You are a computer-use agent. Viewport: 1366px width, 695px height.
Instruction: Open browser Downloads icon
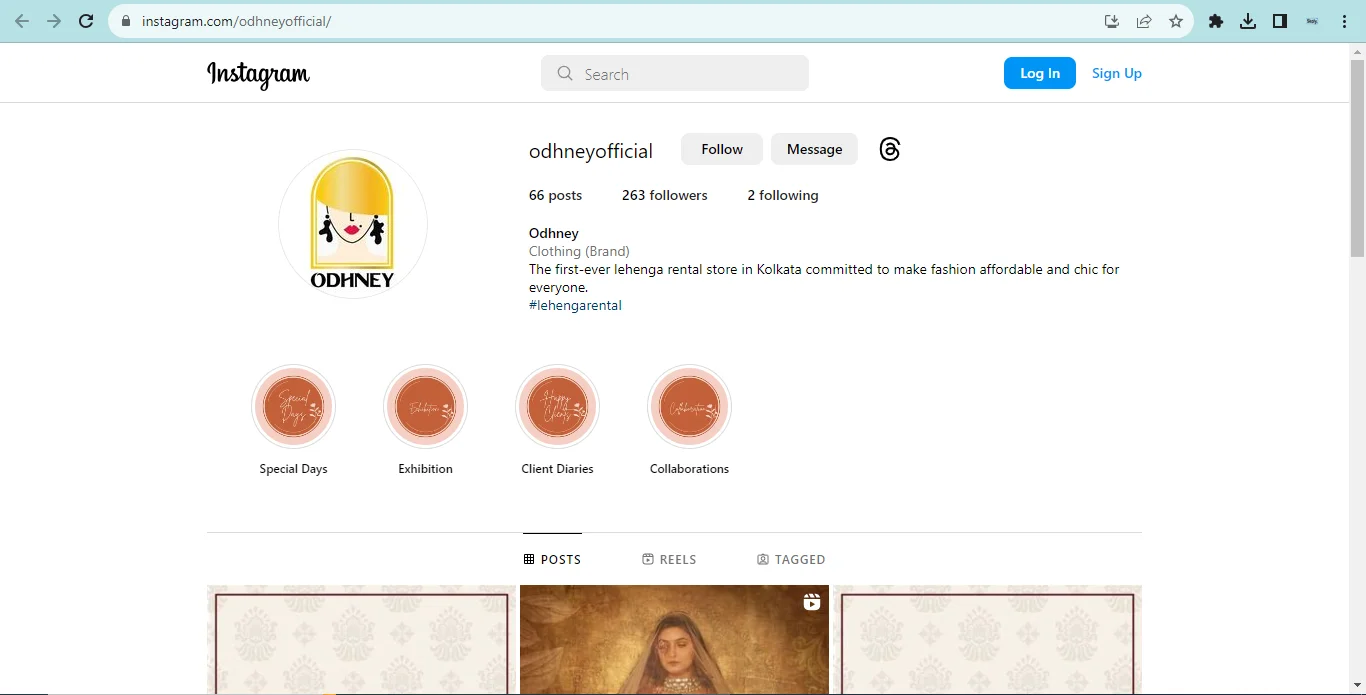(1248, 21)
